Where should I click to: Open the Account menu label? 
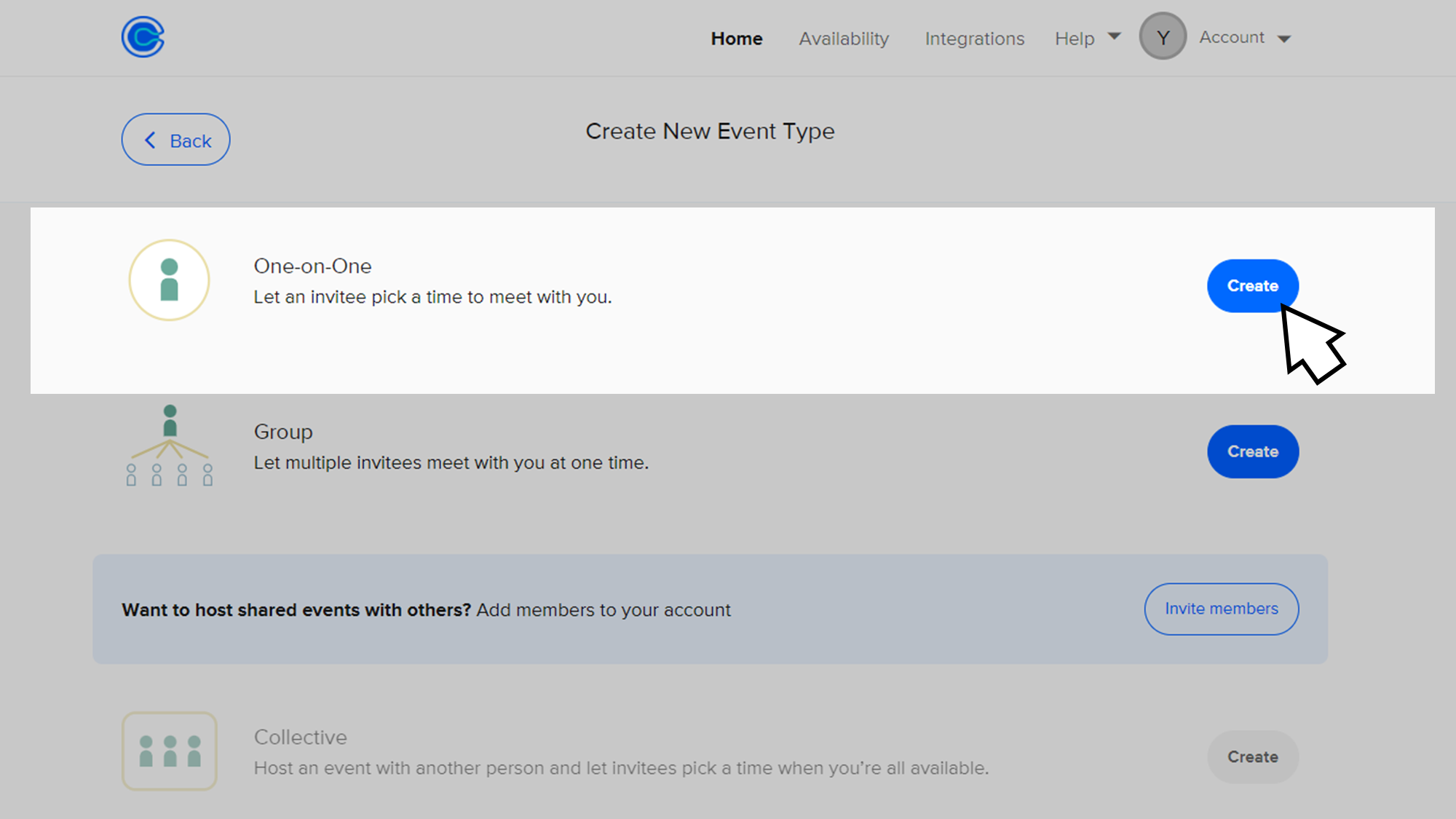point(1232,37)
